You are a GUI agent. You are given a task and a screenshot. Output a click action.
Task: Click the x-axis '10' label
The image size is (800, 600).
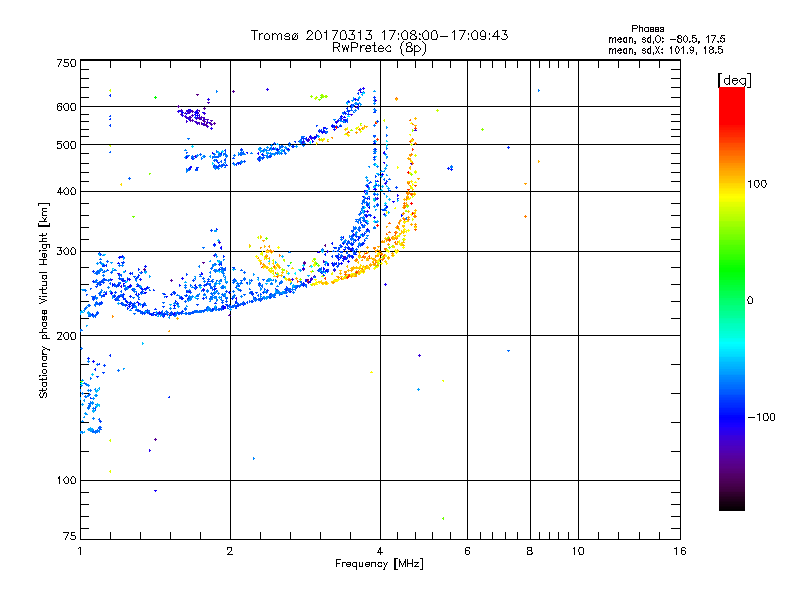tap(578, 551)
